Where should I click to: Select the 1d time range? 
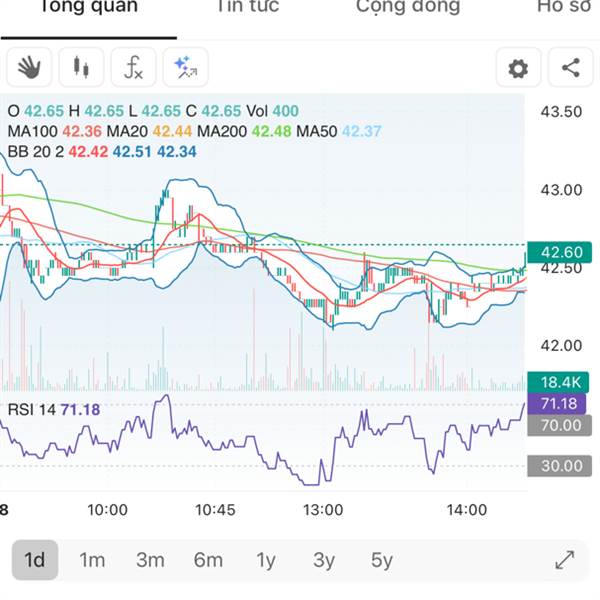35,560
